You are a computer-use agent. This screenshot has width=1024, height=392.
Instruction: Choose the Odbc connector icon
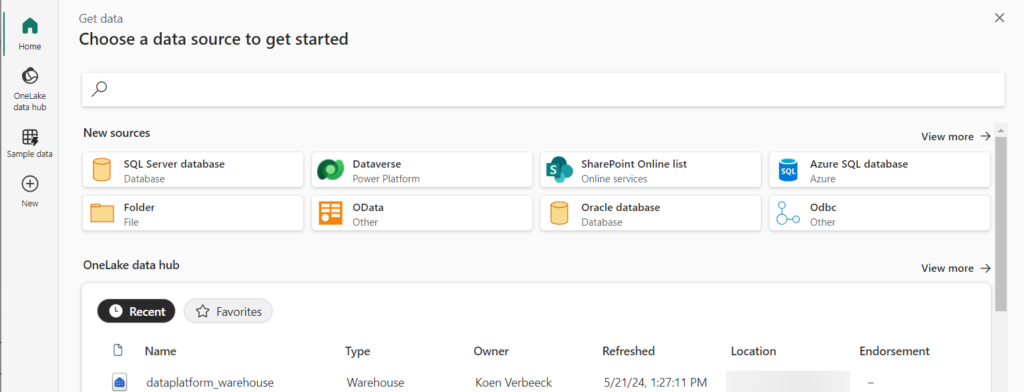coord(788,214)
